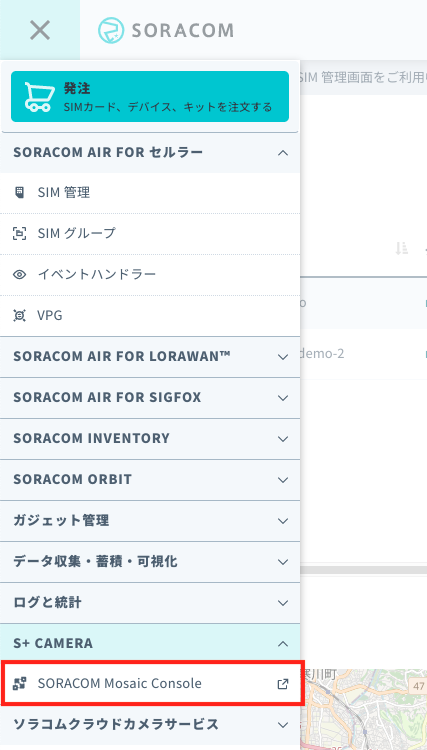Expand SORACOM ORBIT section

[x=150, y=480]
